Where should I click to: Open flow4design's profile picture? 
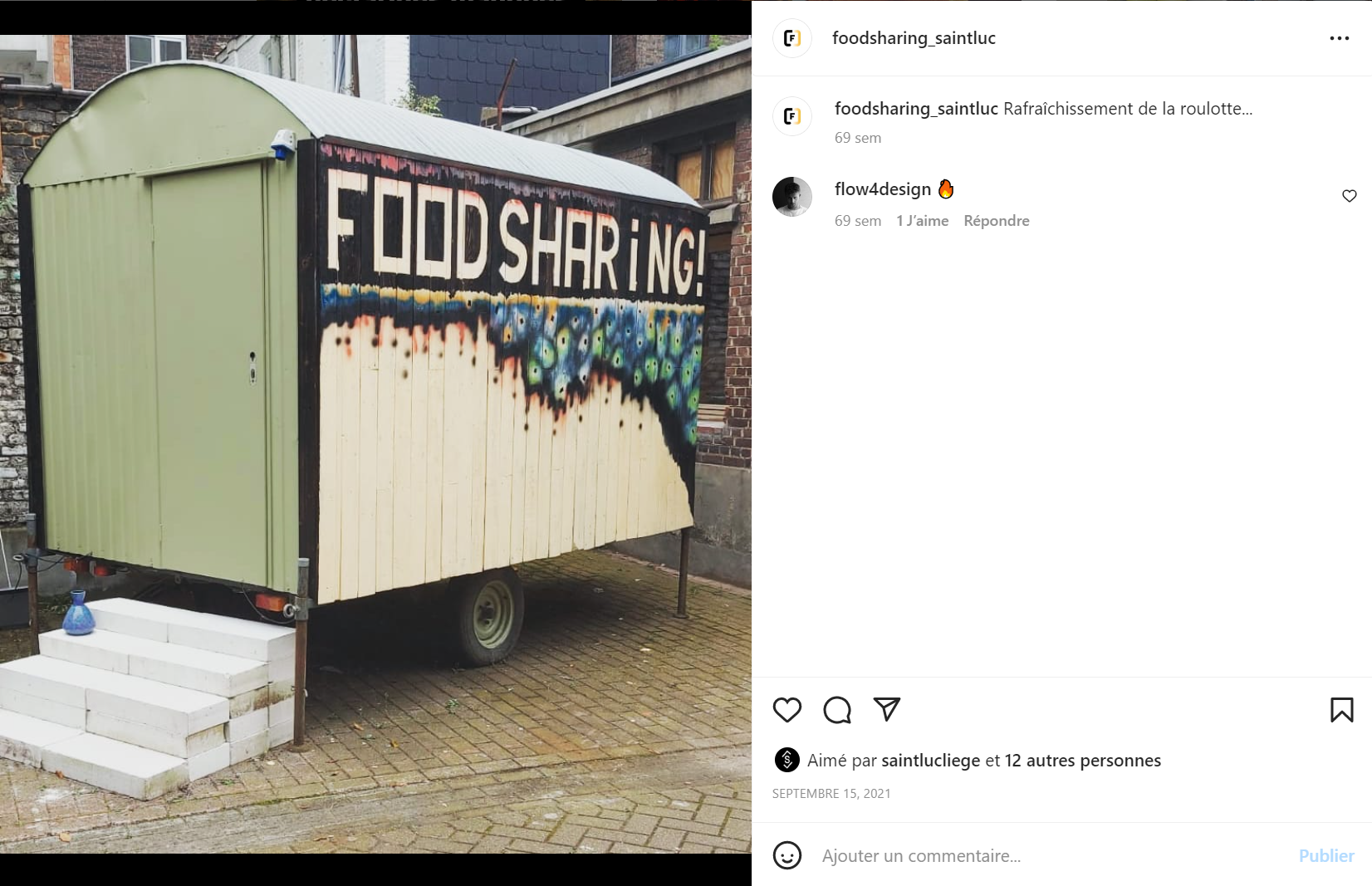[791, 197]
